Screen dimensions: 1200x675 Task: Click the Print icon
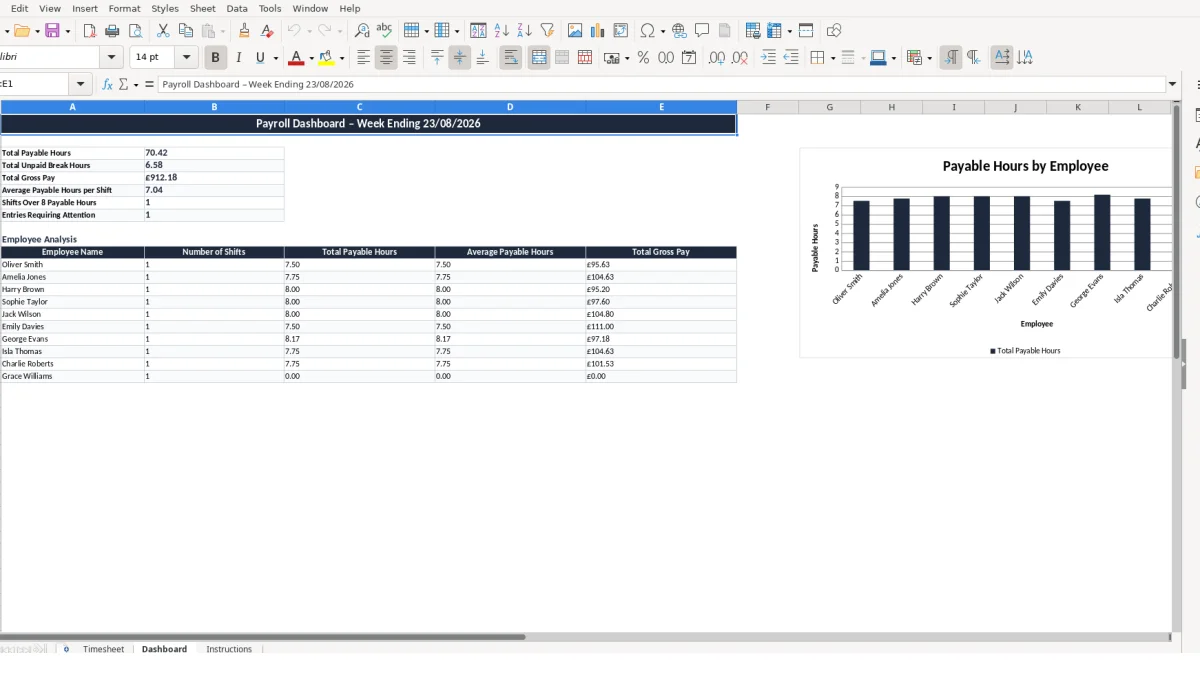(x=112, y=31)
